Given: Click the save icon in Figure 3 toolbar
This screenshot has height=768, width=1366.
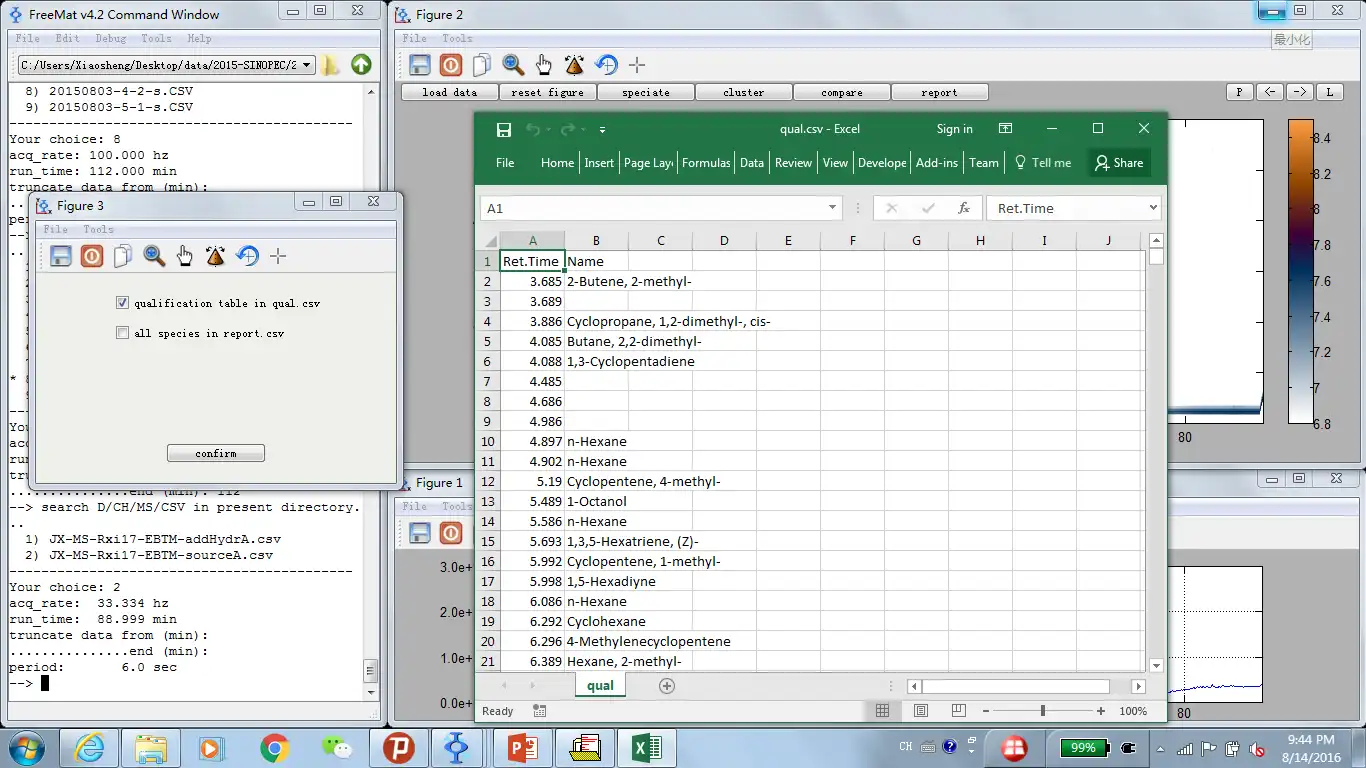Looking at the screenshot, I should click(x=61, y=256).
